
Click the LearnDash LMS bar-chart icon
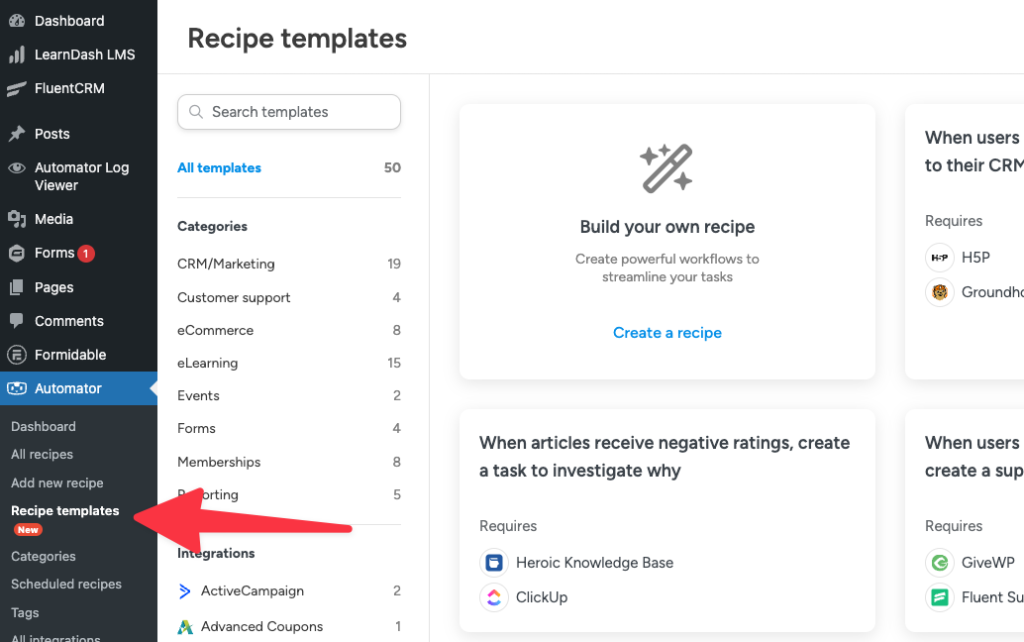(x=18, y=54)
